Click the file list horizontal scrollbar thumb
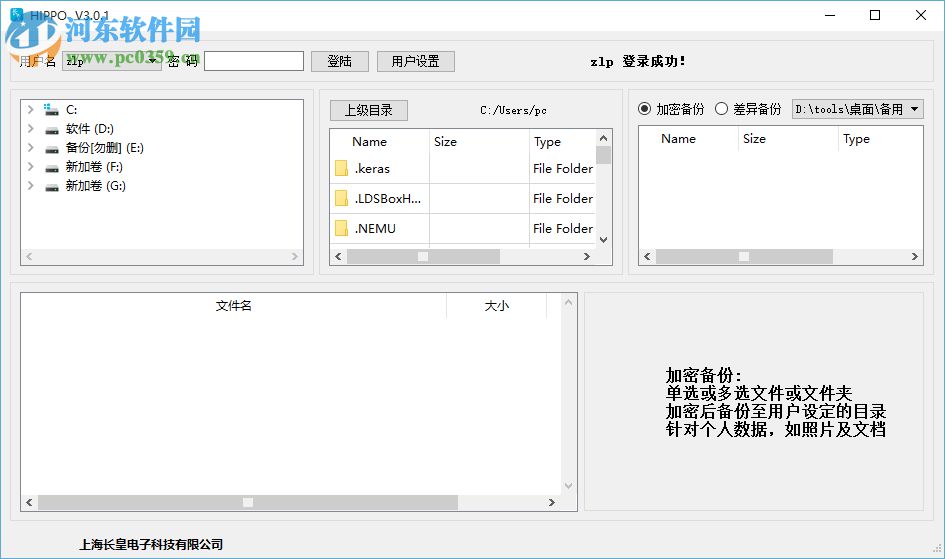 pos(423,257)
